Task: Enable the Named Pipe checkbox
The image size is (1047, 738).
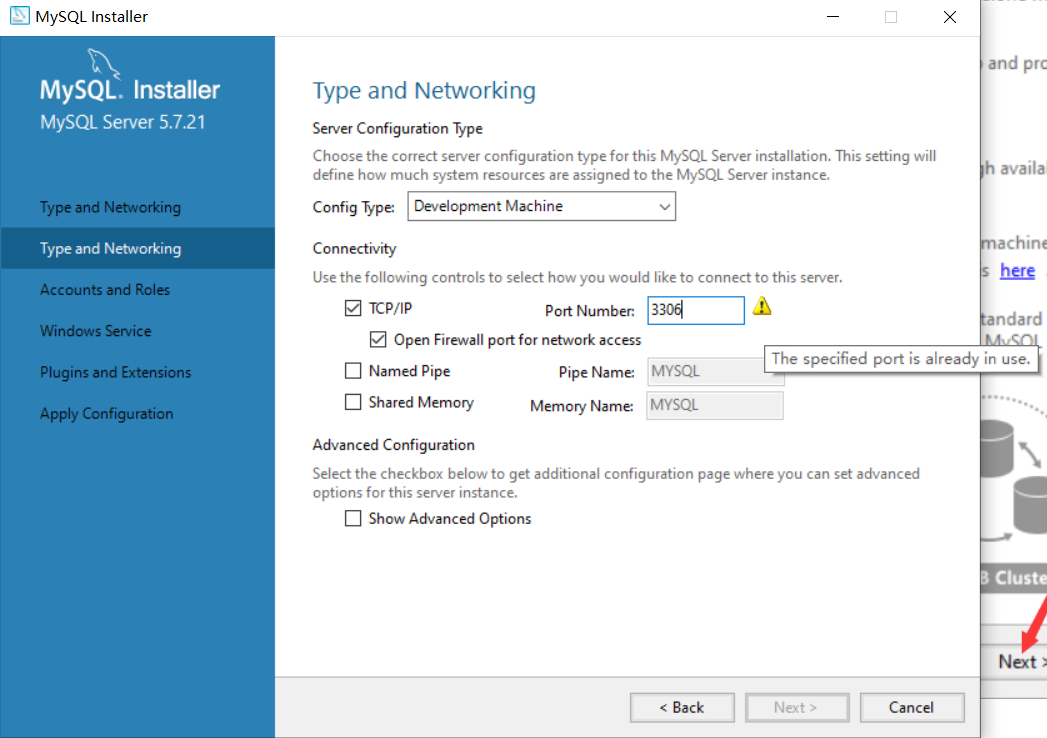Action: click(x=353, y=371)
